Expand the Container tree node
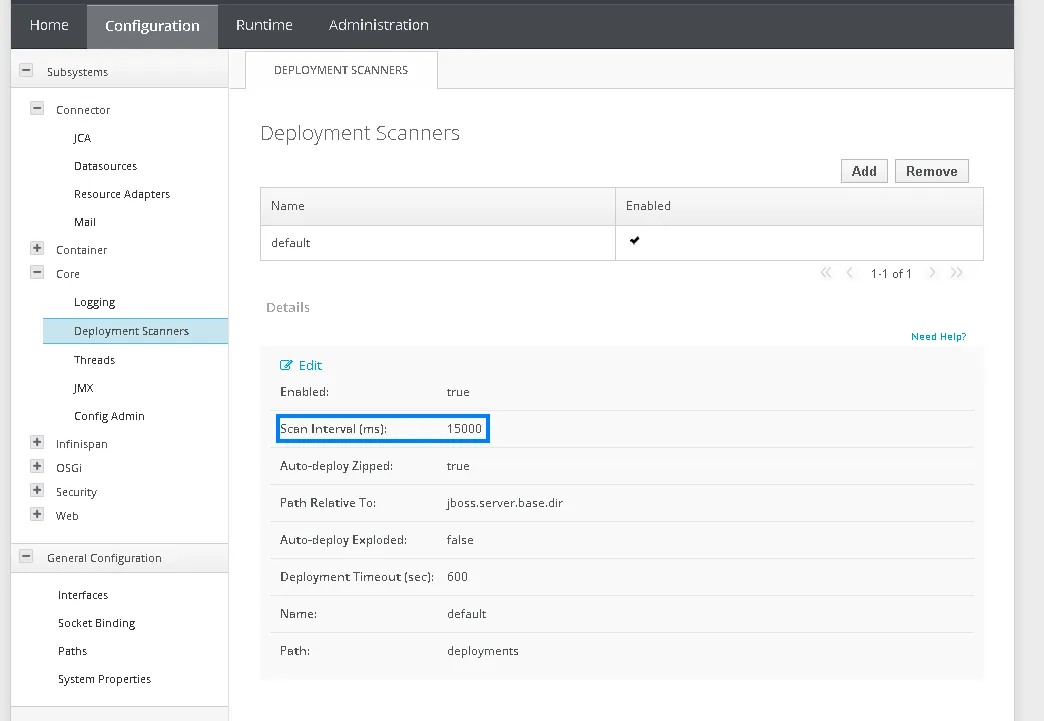 [37, 248]
